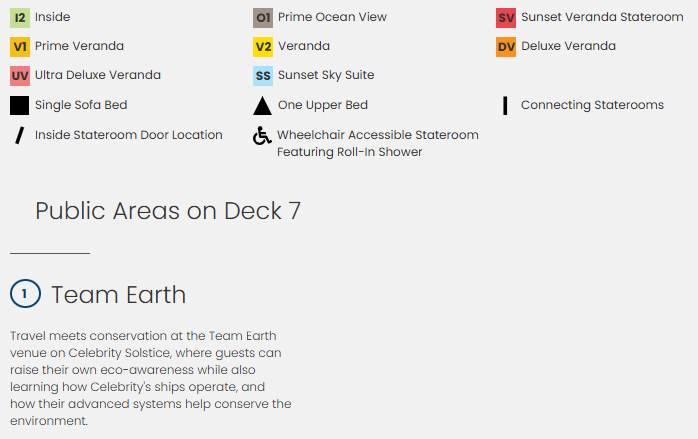Click the V1 Prime Veranda badge
698x439 pixels.
coord(20,46)
